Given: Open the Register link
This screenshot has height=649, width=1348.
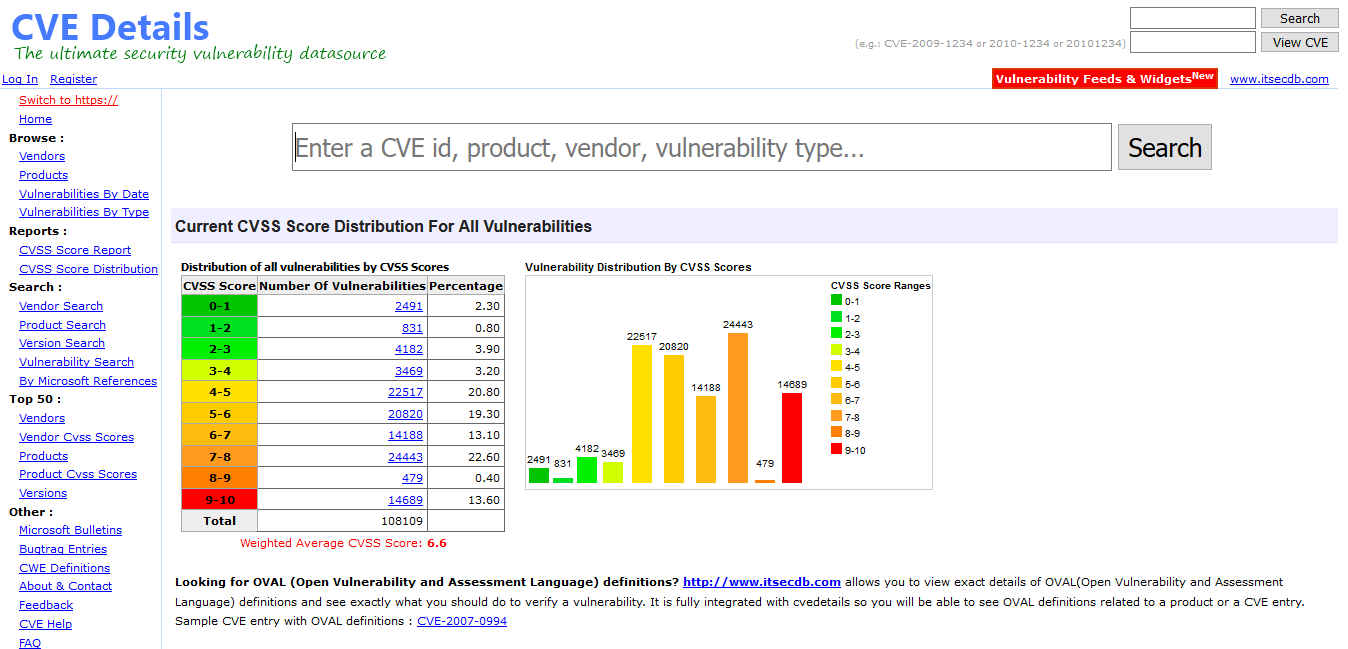Looking at the screenshot, I should (x=74, y=79).
